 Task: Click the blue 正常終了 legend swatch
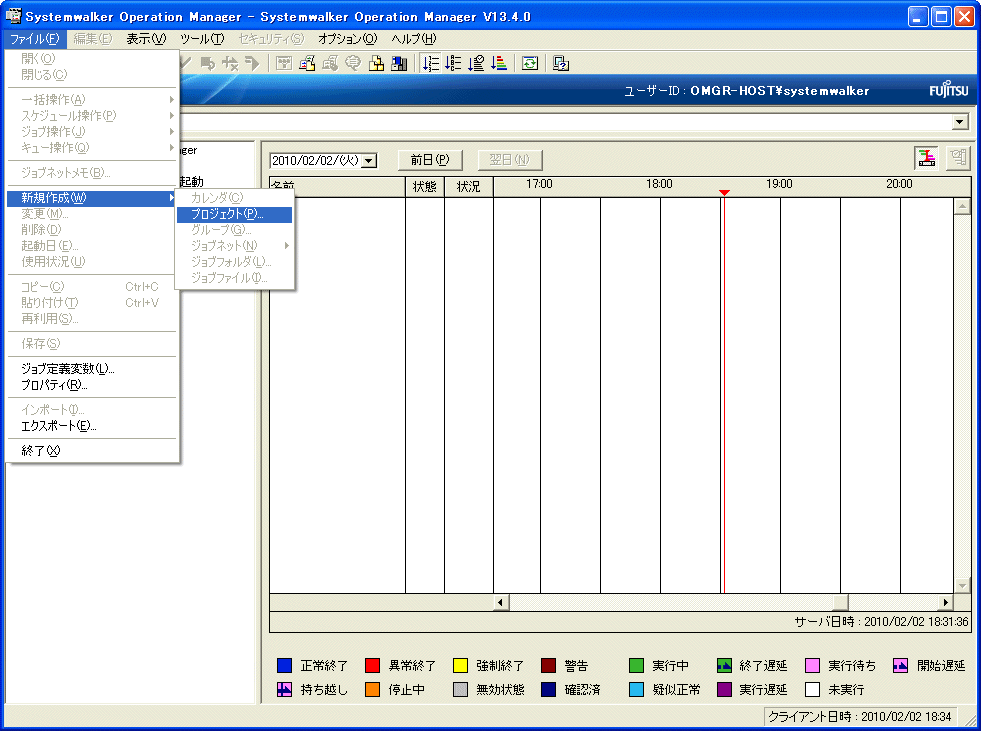(x=284, y=665)
